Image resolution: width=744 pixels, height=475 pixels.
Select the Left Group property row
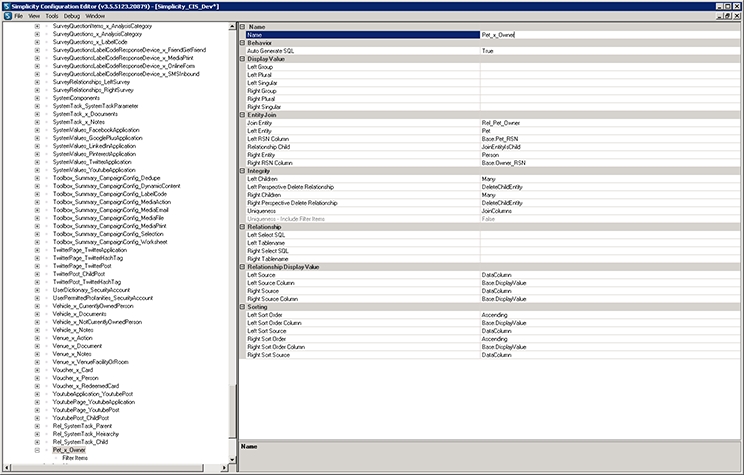click(491, 67)
